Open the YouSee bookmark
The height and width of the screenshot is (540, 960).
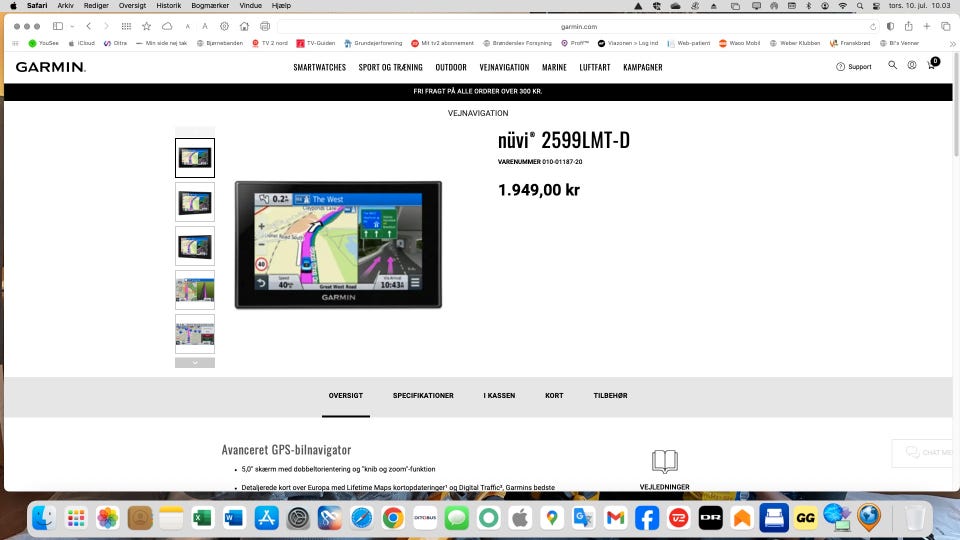tap(43, 43)
